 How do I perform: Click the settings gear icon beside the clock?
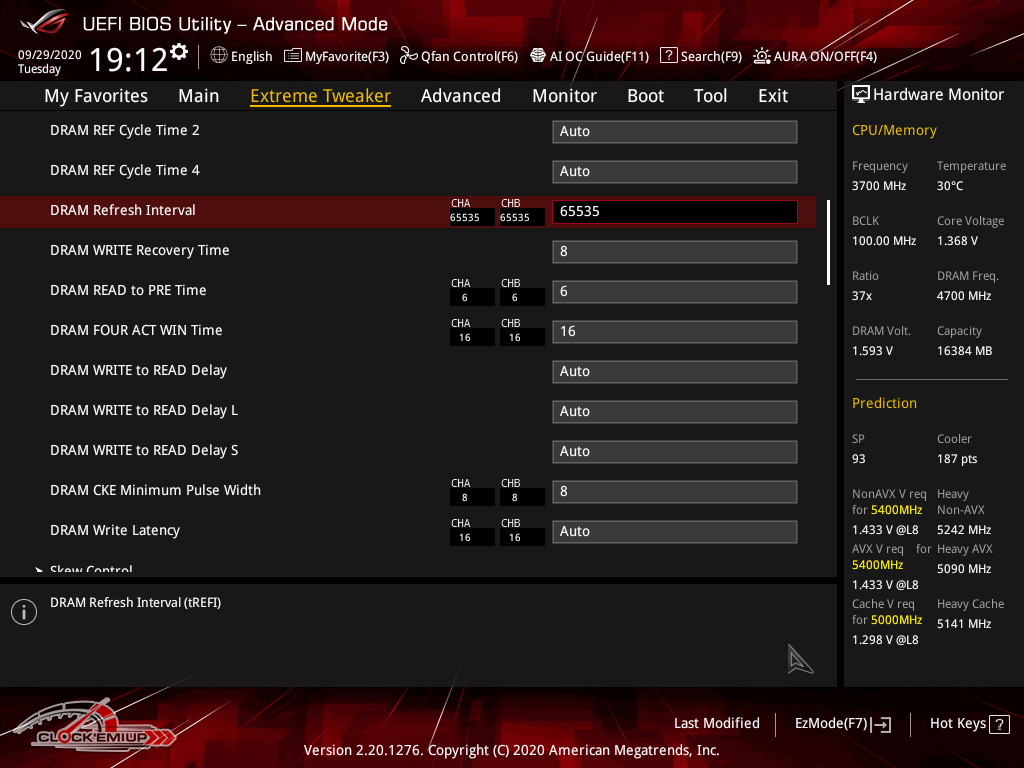179,51
